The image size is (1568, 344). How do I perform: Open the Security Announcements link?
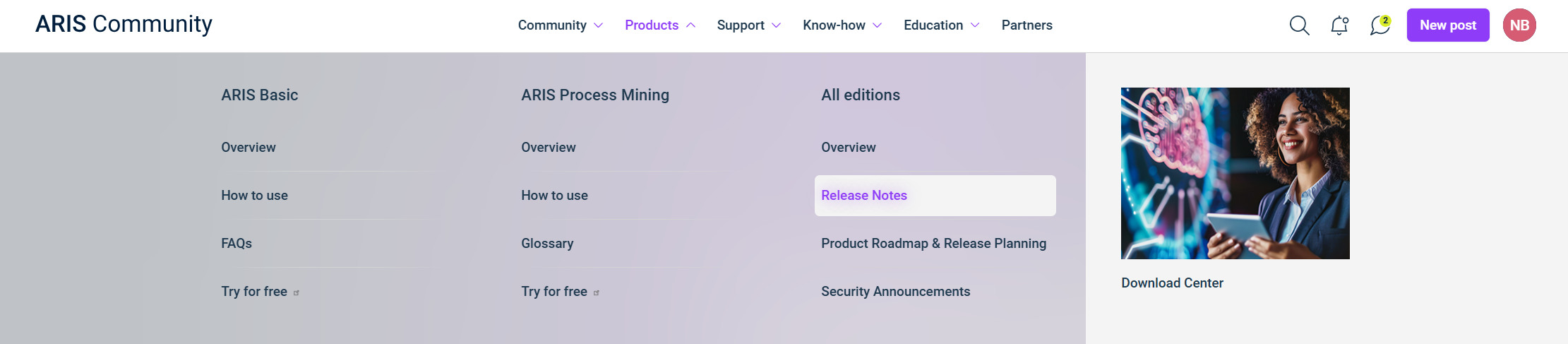click(895, 292)
